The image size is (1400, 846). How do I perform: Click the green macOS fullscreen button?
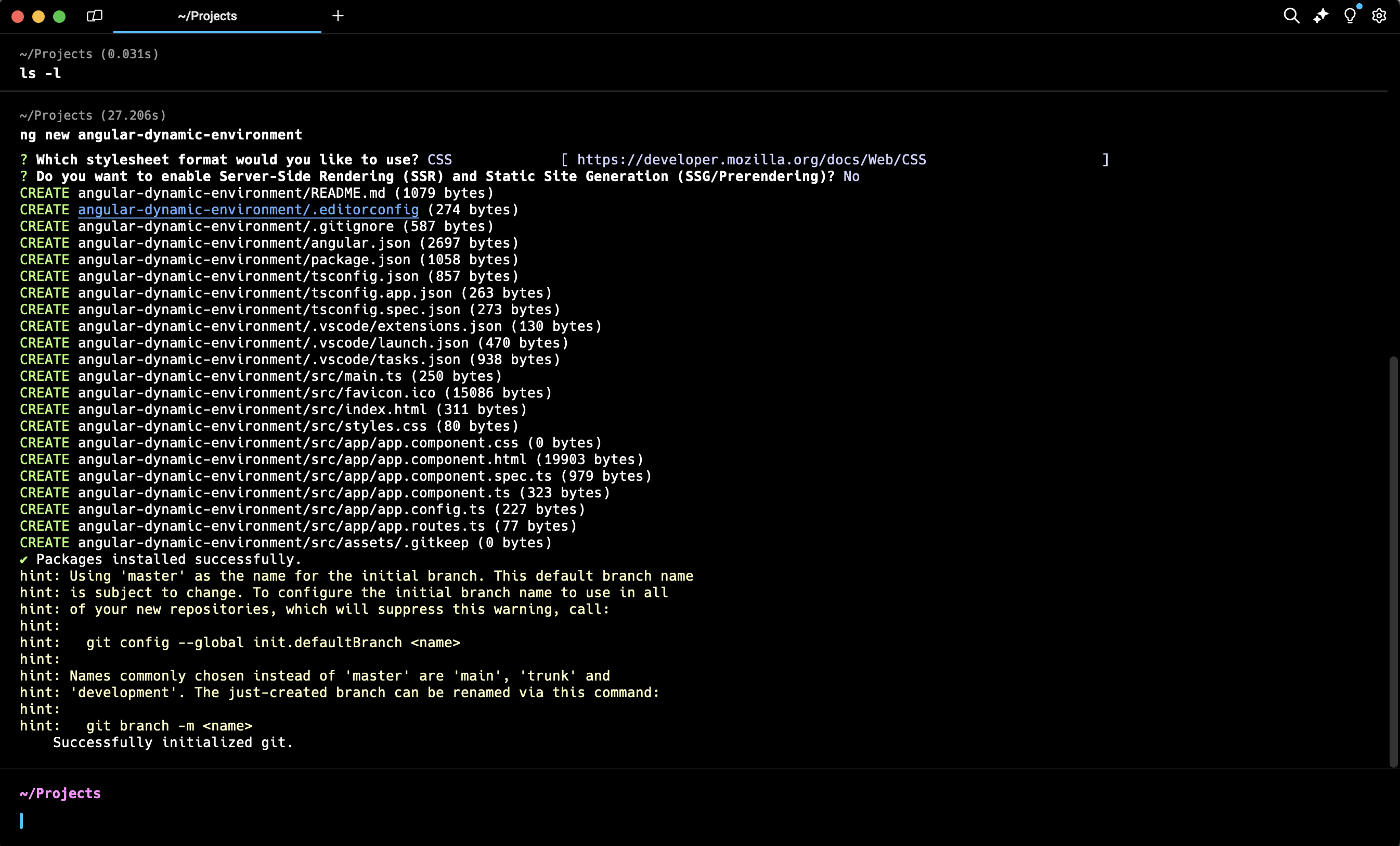click(x=59, y=17)
